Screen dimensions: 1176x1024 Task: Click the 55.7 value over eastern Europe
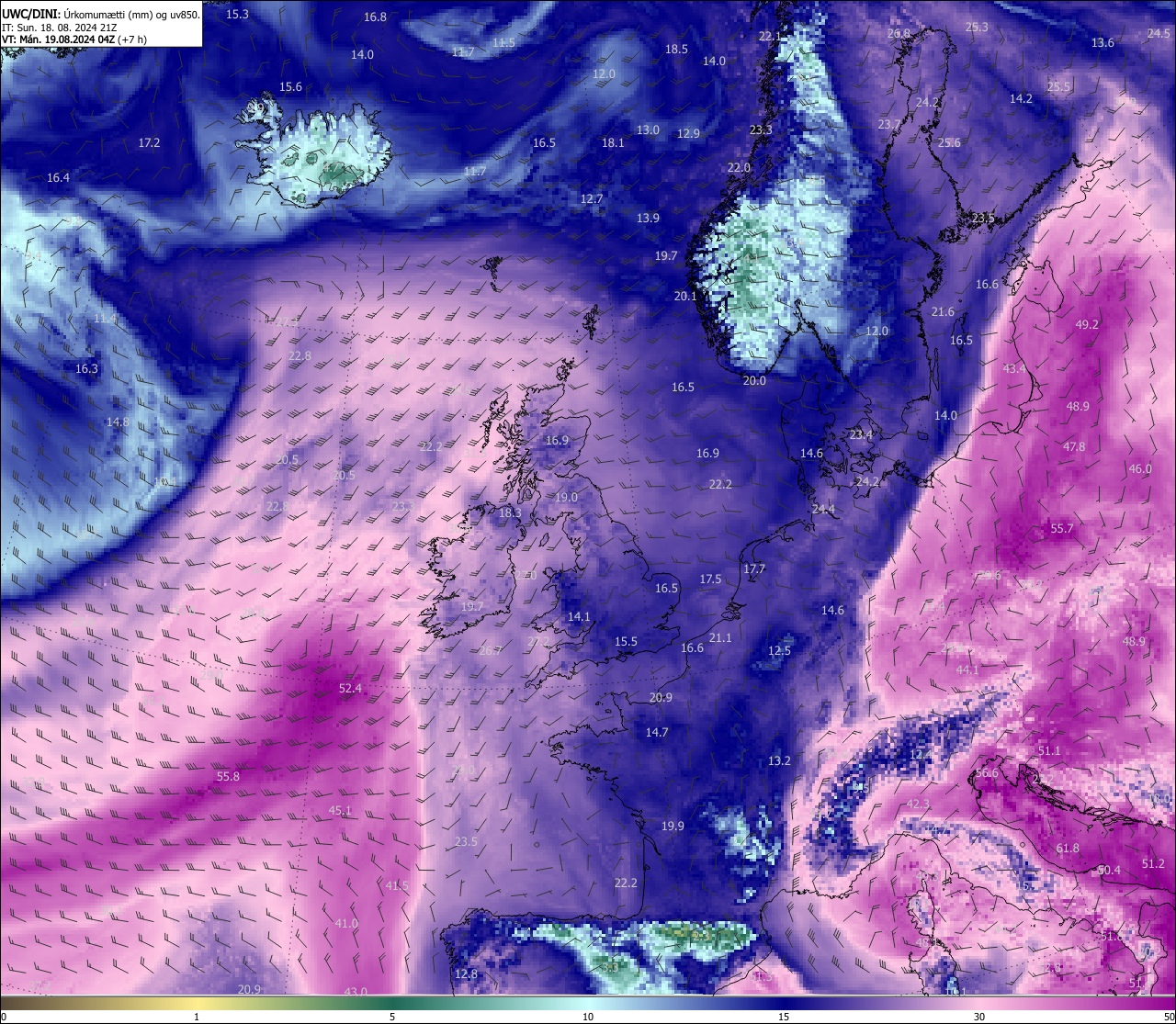coord(1062,529)
